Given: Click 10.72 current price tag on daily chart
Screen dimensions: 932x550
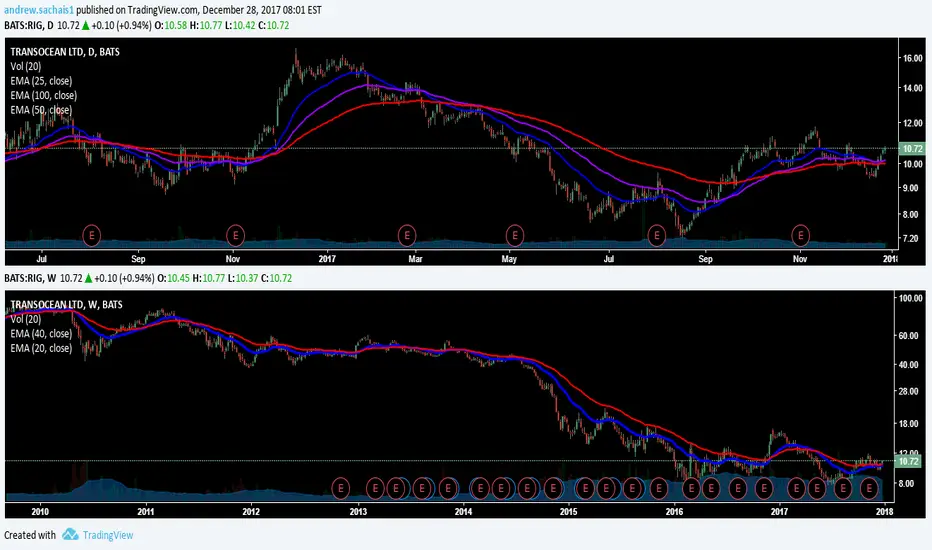Looking at the screenshot, I should (912, 149).
